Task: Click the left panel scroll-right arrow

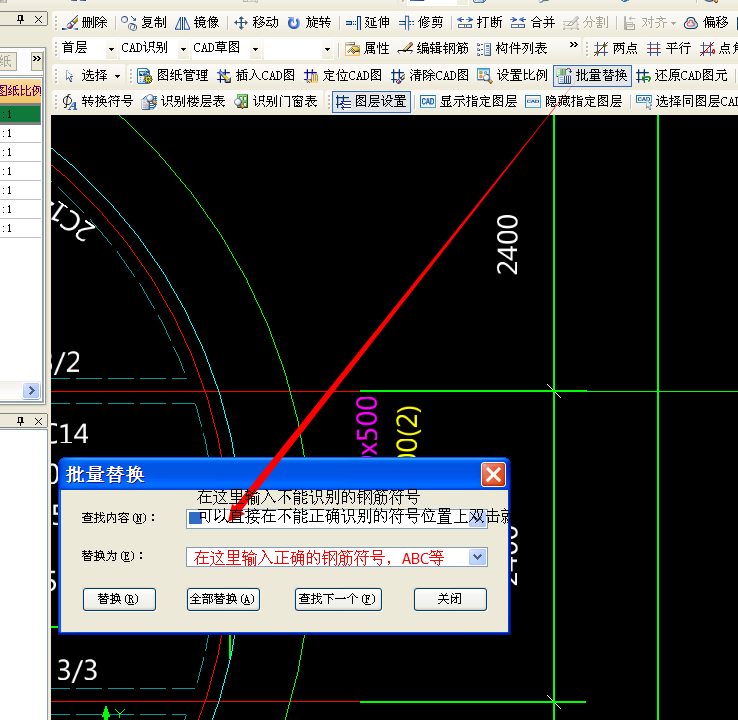Action: [32, 390]
